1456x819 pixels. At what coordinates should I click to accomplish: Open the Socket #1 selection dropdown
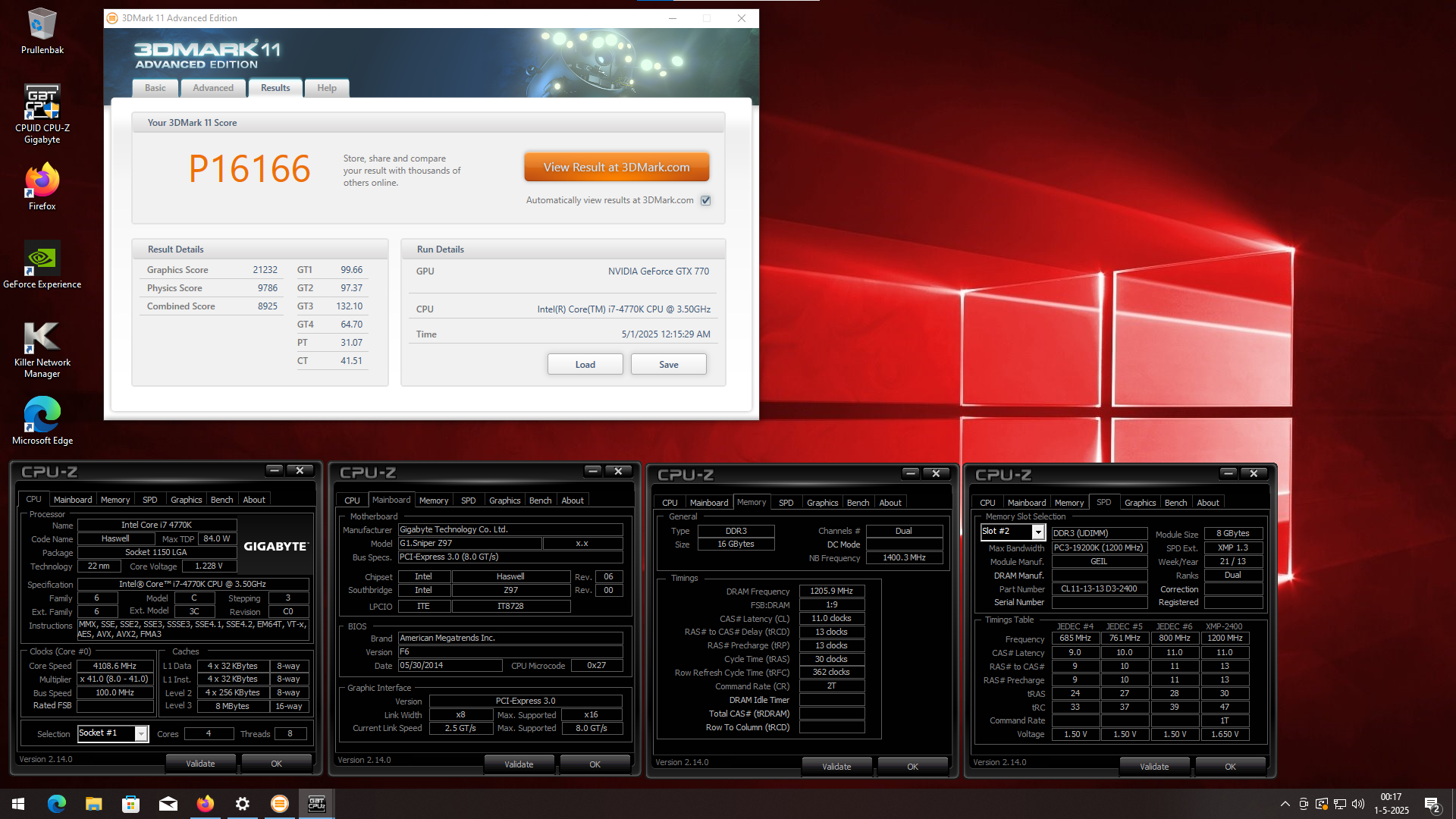click(141, 733)
